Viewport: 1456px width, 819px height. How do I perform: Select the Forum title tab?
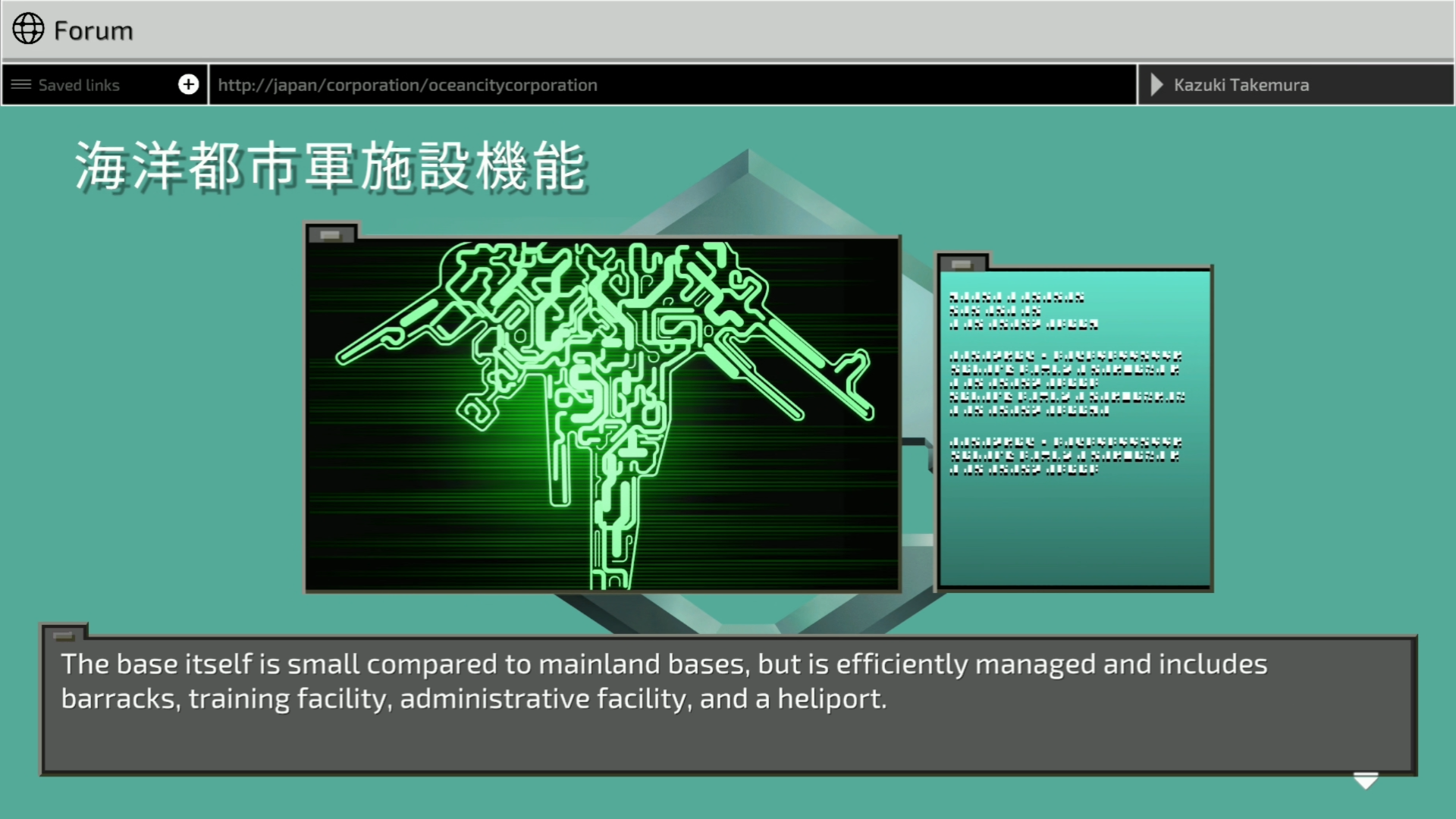tap(93, 30)
